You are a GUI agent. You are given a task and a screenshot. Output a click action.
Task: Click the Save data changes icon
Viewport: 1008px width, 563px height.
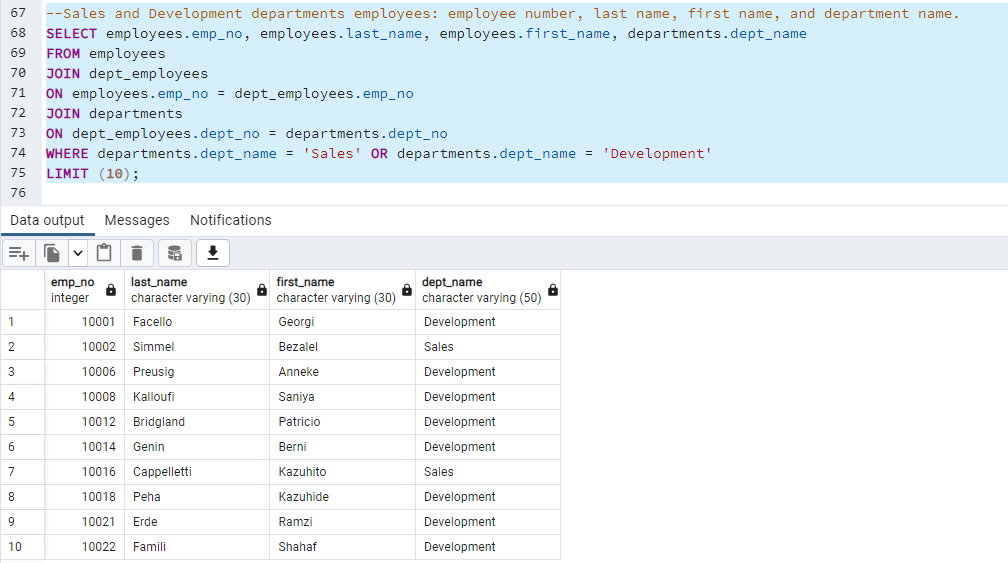click(x=175, y=253)
